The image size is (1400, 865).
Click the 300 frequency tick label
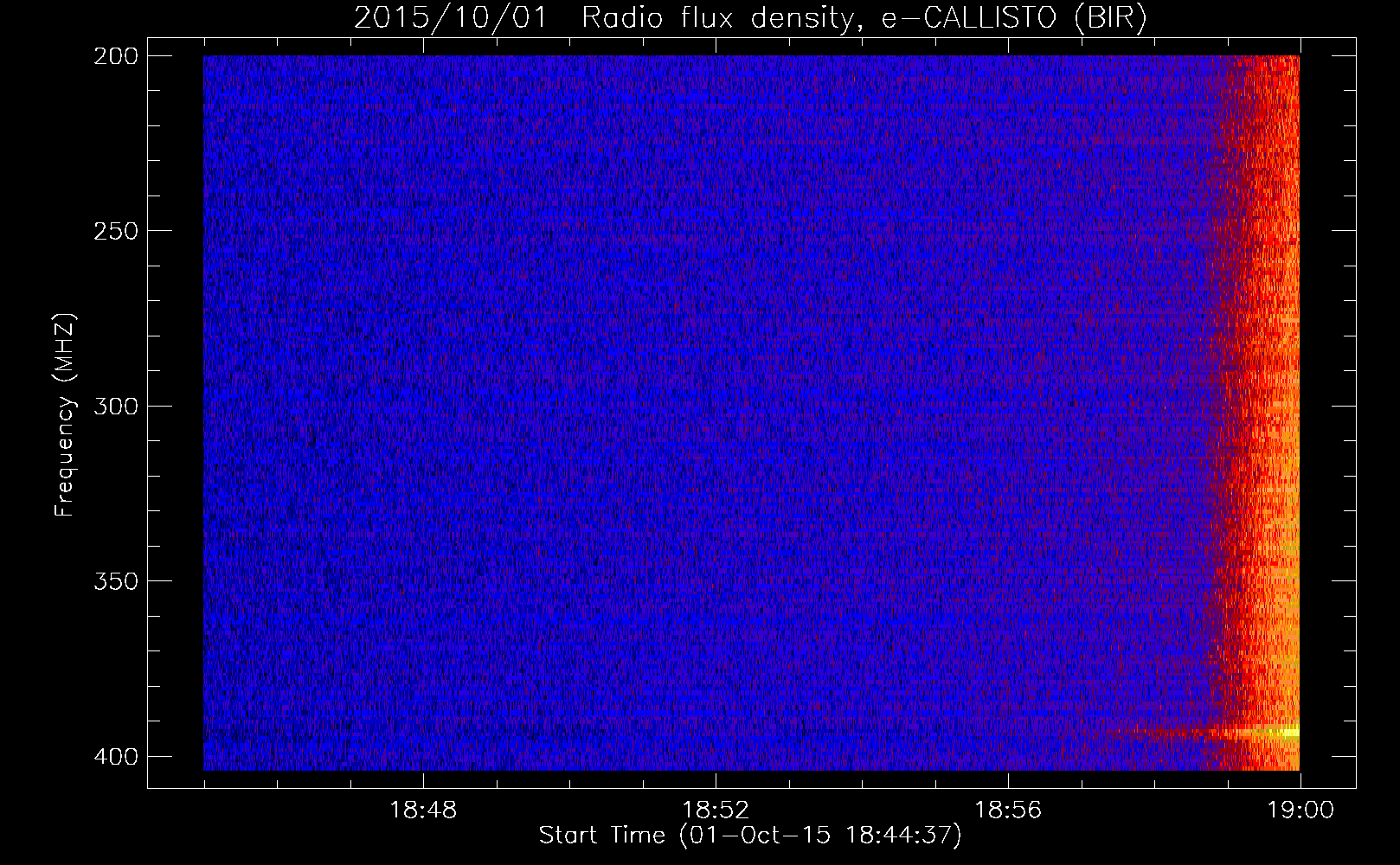pyautogui.click(x=115, y=407)
